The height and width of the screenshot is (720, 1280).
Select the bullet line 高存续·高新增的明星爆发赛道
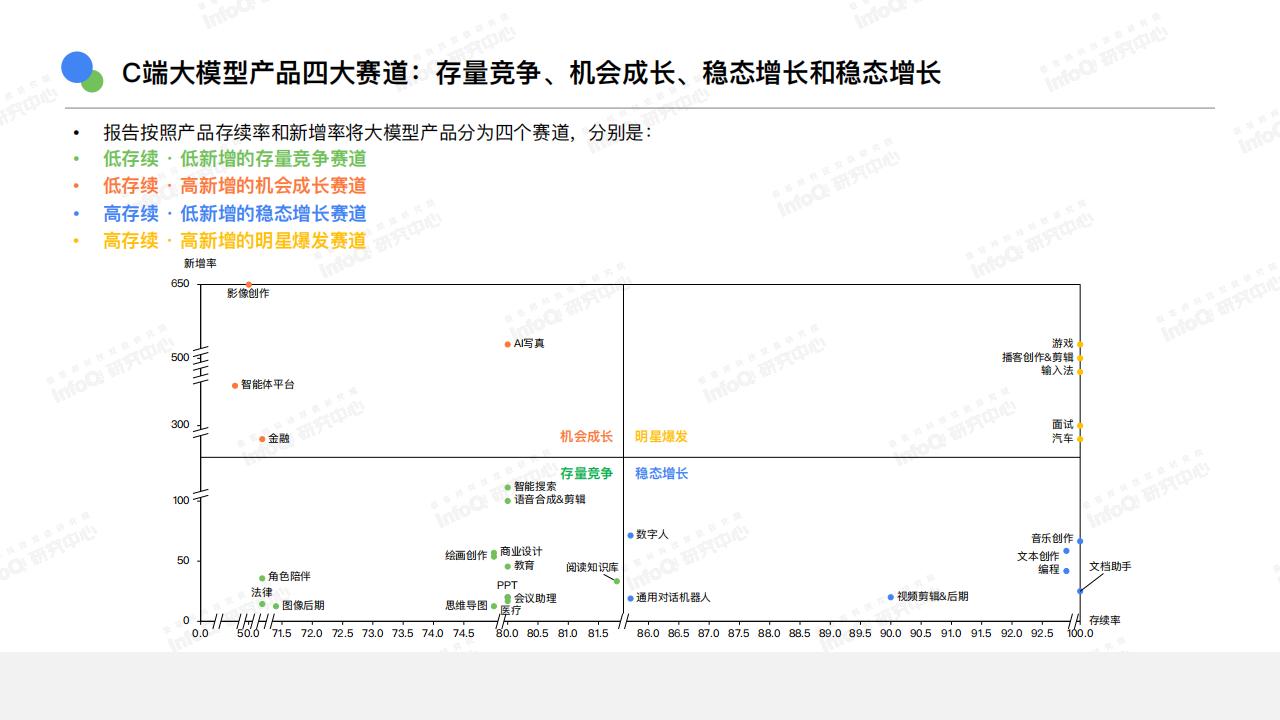[235, 241]
